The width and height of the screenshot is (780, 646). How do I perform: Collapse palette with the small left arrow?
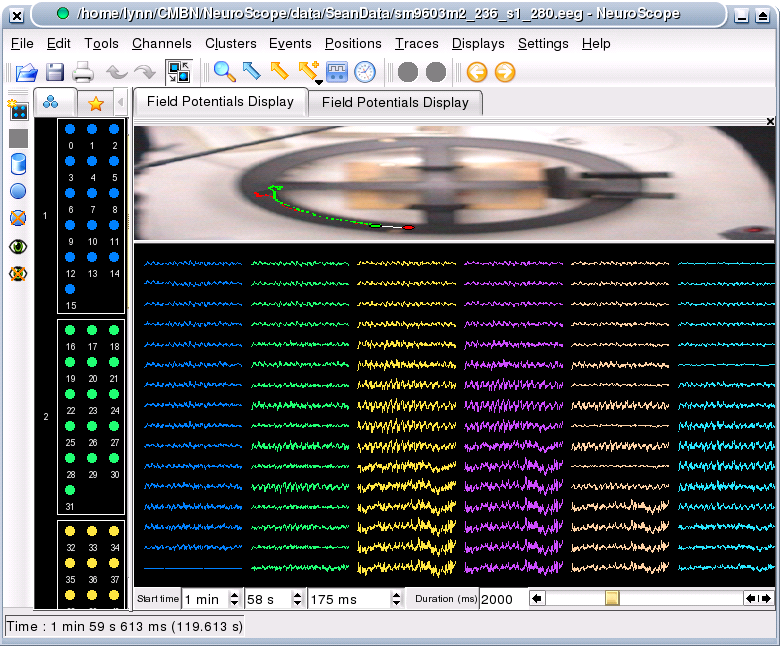[x=120, y=102]
